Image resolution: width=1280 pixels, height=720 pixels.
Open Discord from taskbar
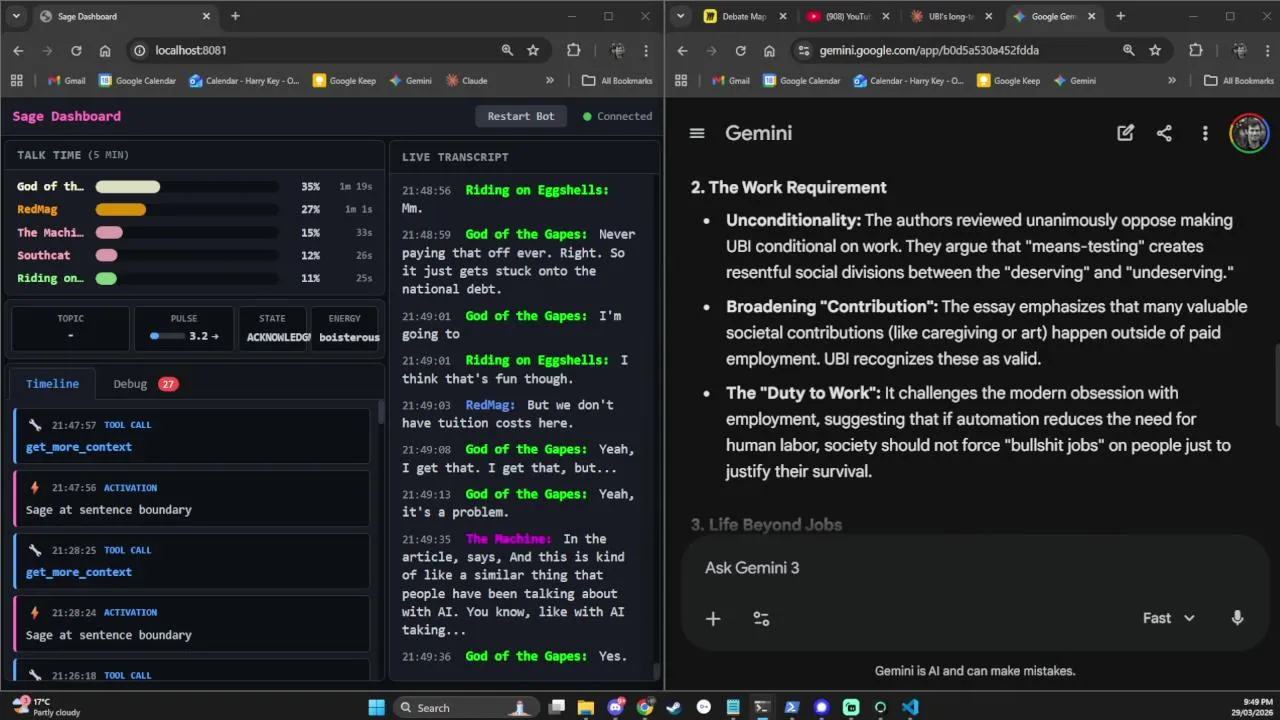point(615,707)
